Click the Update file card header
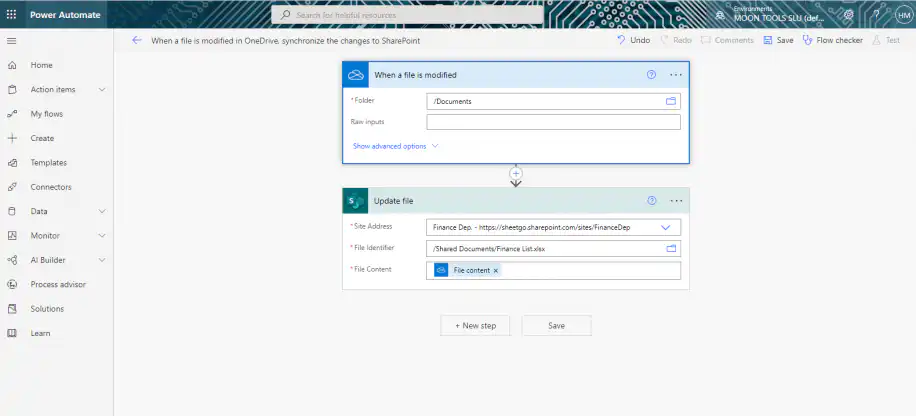This screenshot has width=916, height=416. (x=516, y=200)
